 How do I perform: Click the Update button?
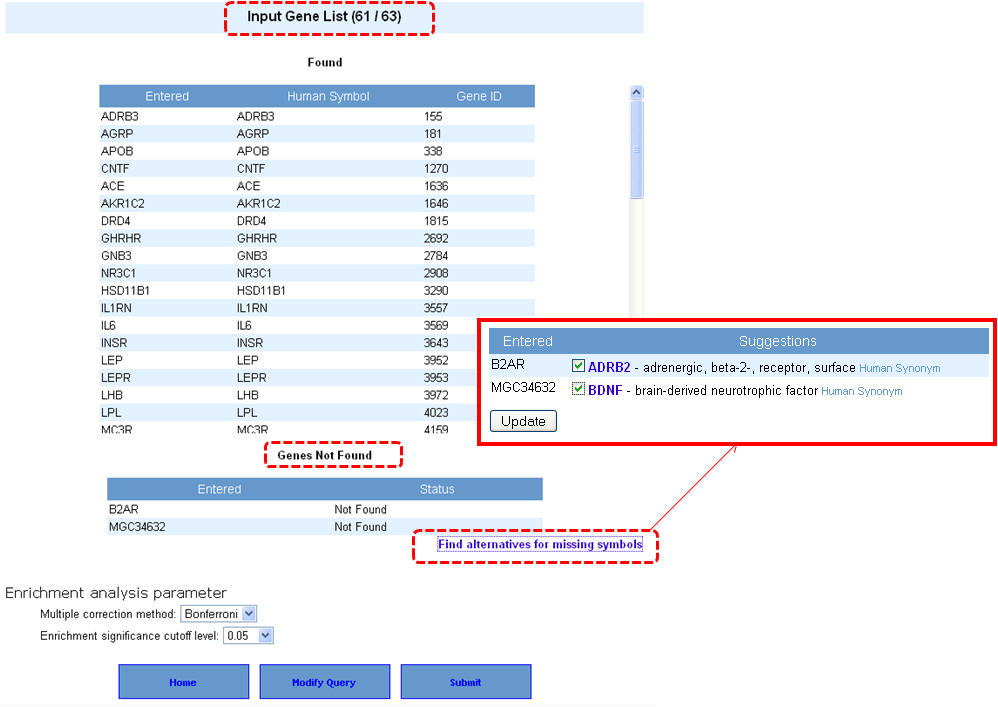(x=523, y=421)
